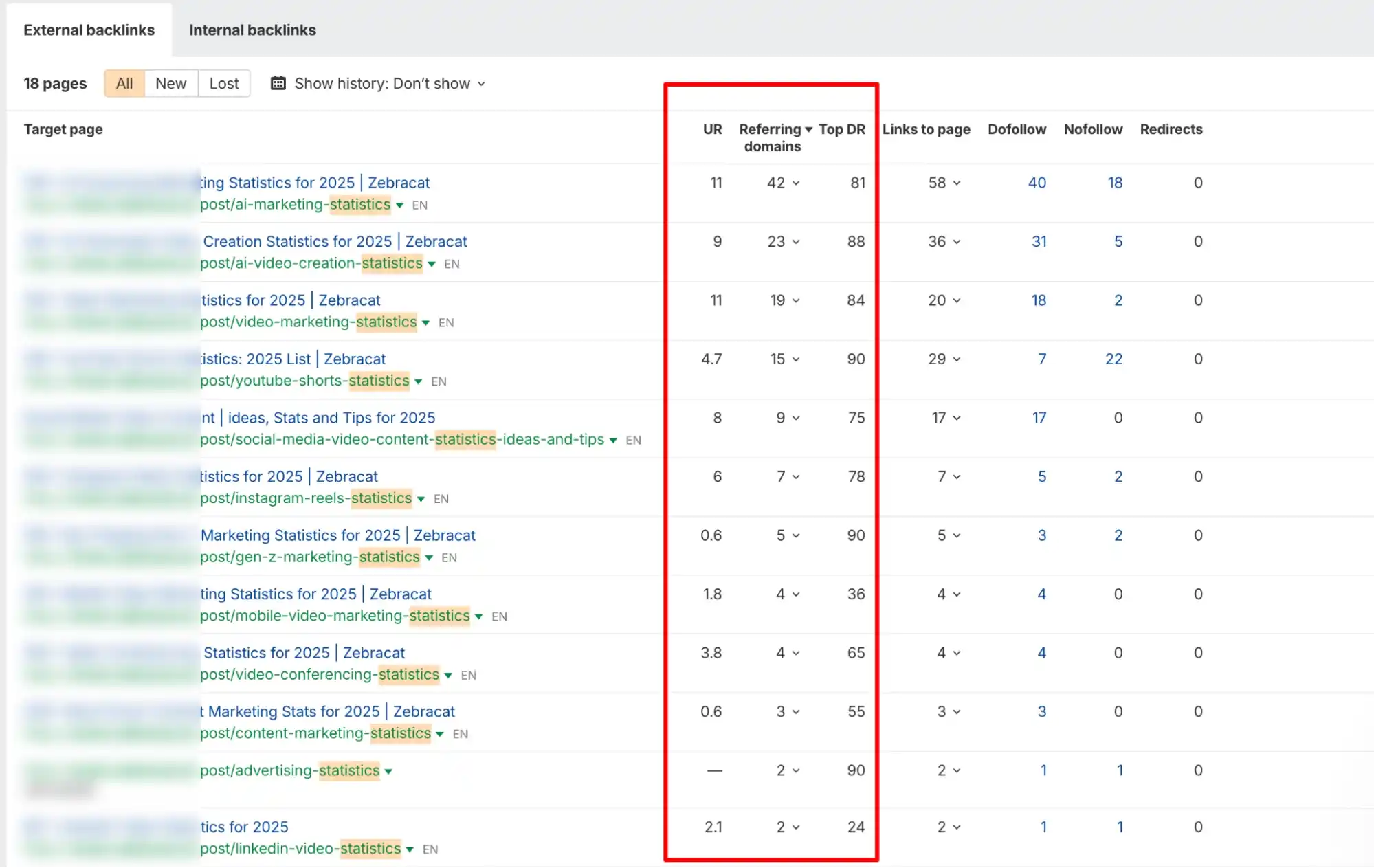This screenshot has width=1374, height=868.
Task: Expand the 5 referring domains dropdown
Action: [788, 535]
